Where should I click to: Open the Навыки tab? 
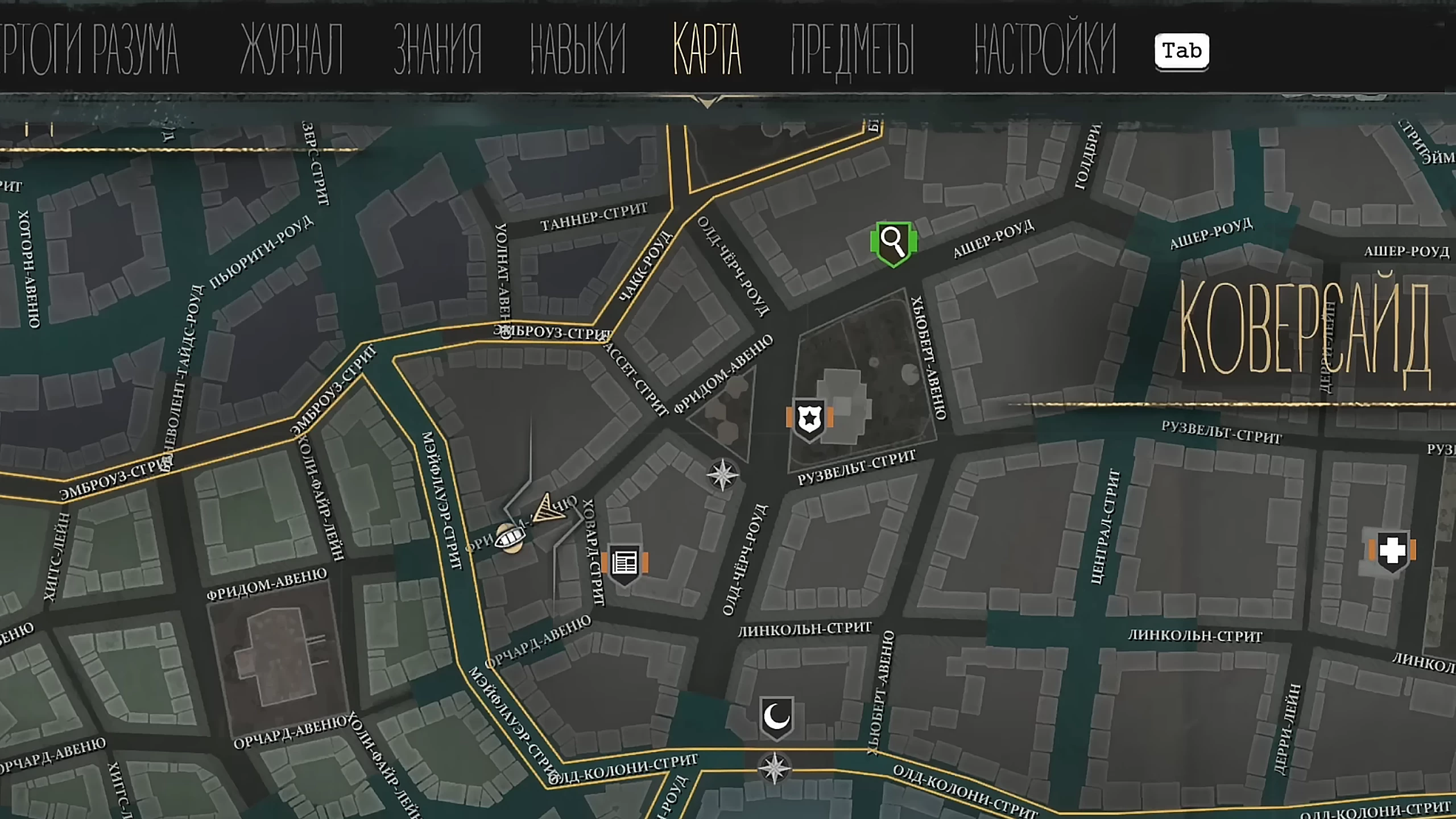577,49
